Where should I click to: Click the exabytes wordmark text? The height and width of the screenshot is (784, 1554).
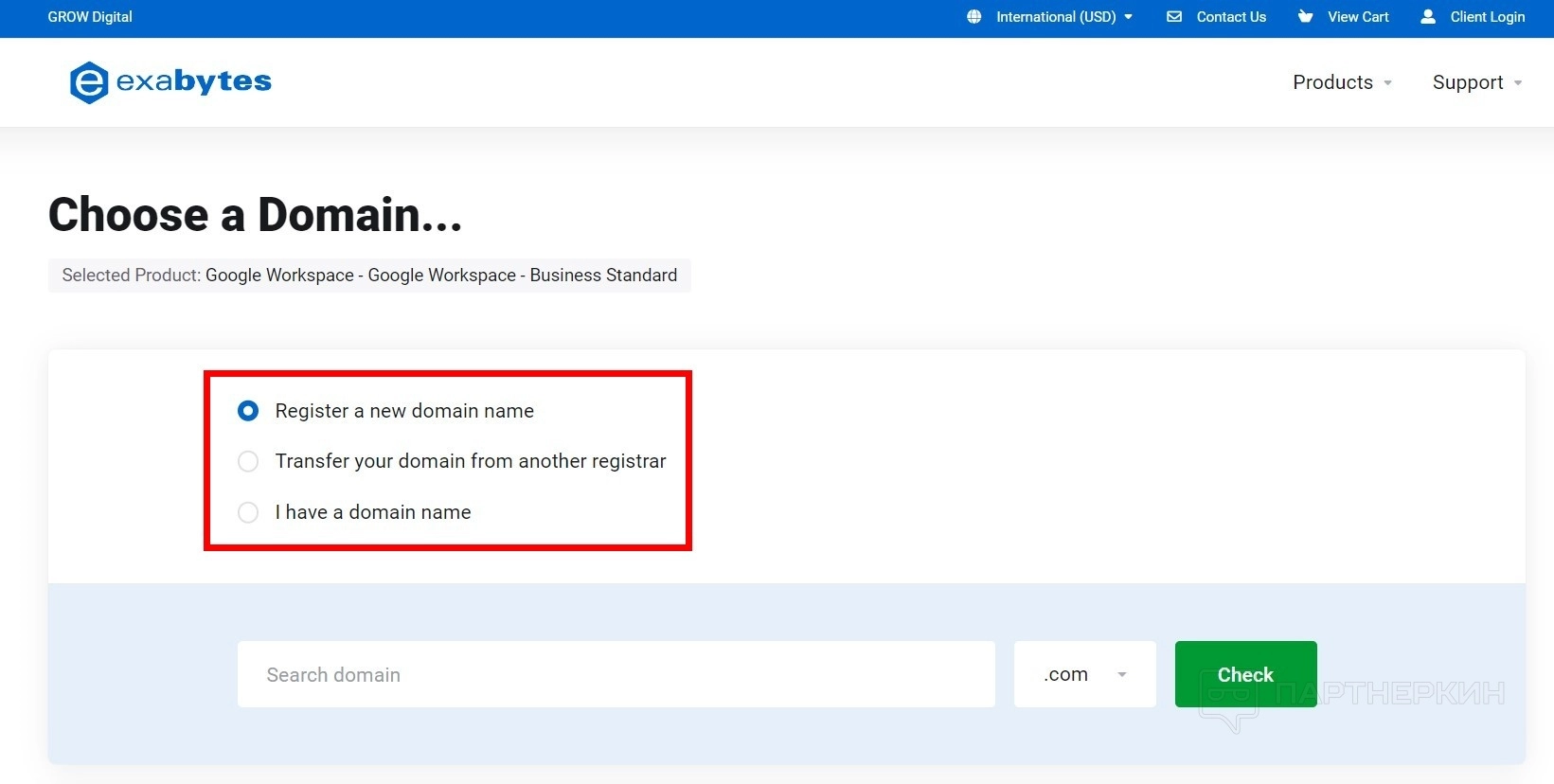[x=193, y=82]
